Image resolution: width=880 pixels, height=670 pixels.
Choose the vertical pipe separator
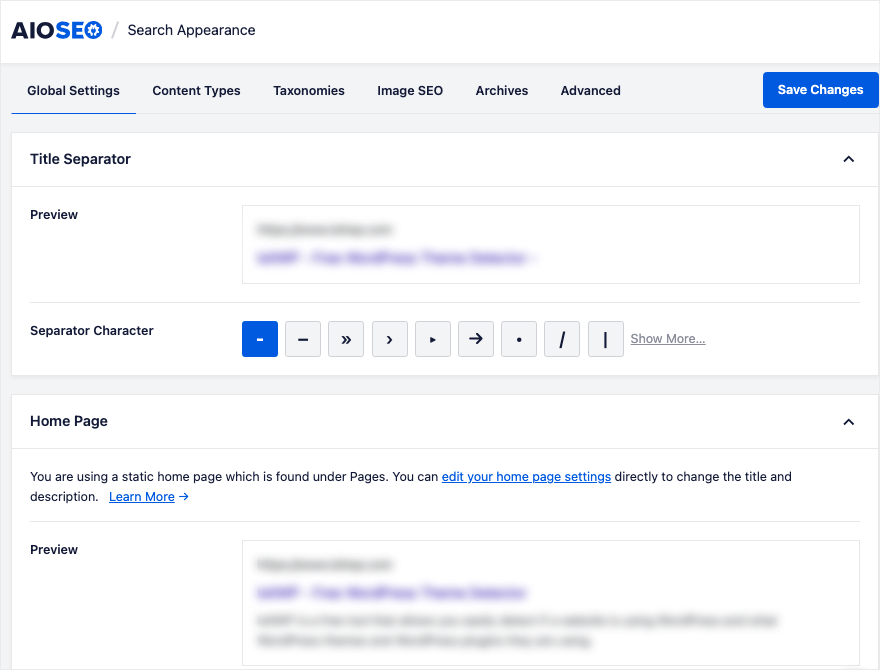click(606, 339)
